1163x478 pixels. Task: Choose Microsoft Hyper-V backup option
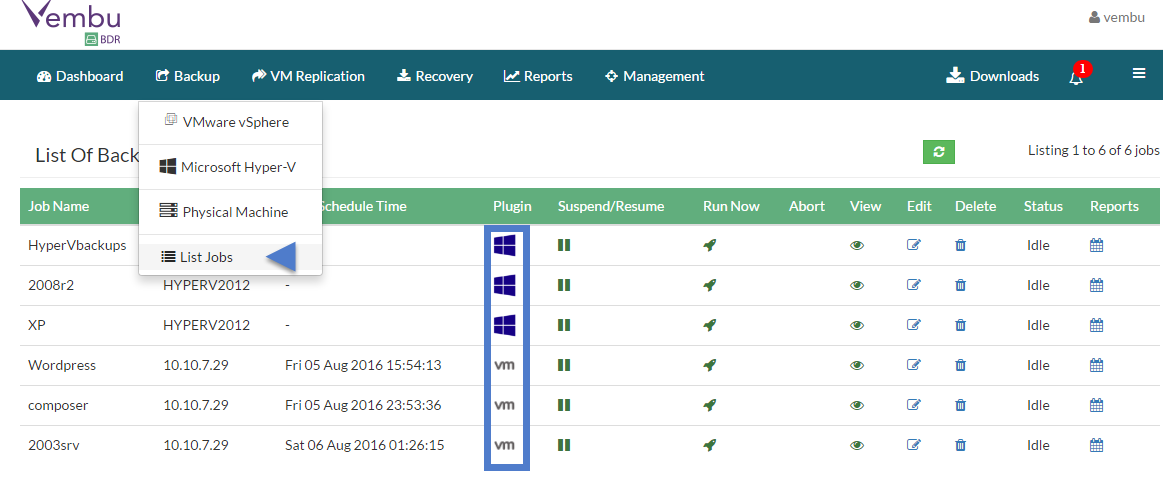pos(231,167)
